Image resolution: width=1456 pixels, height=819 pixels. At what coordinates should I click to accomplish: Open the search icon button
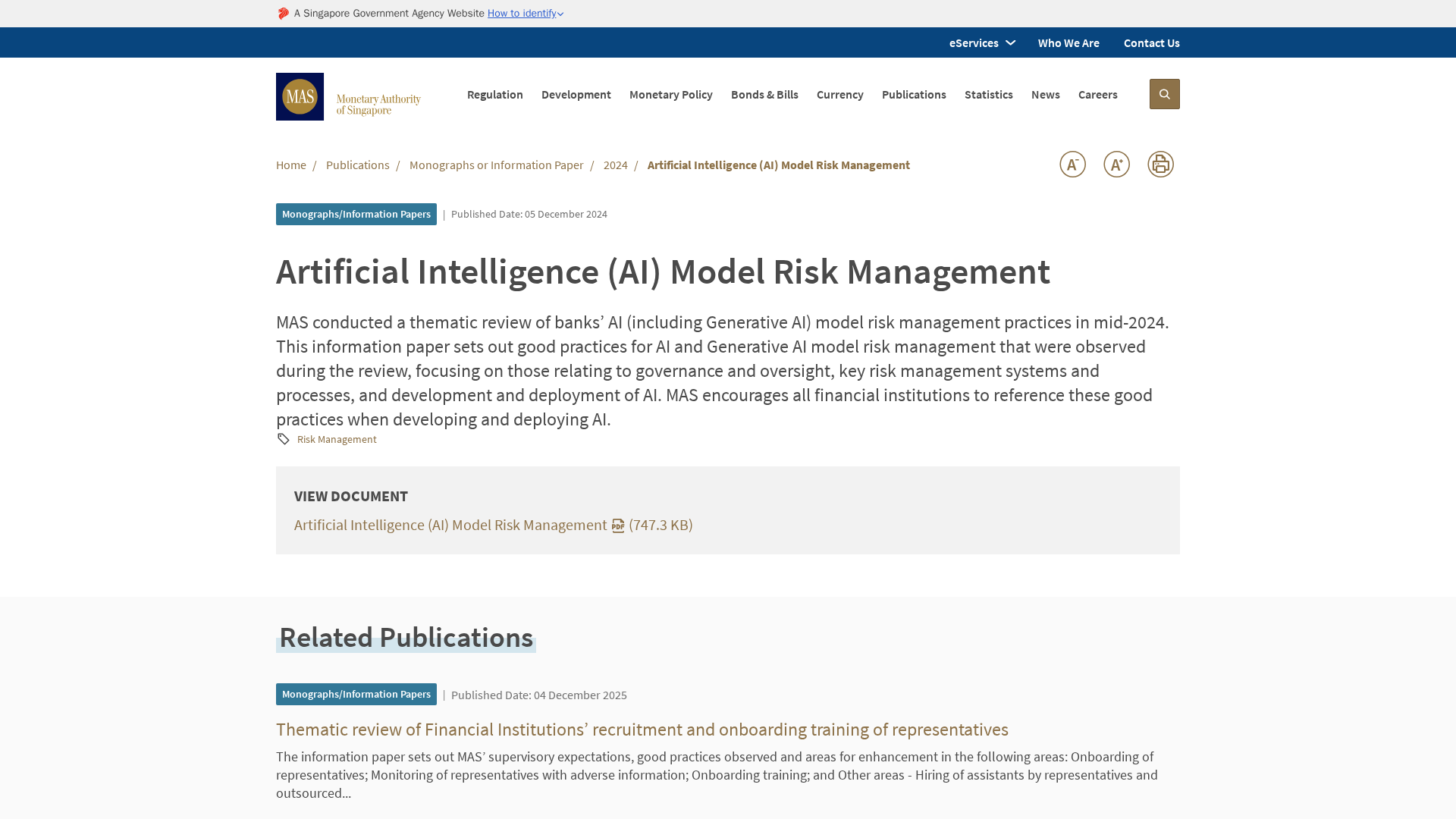pos(1164,94)
